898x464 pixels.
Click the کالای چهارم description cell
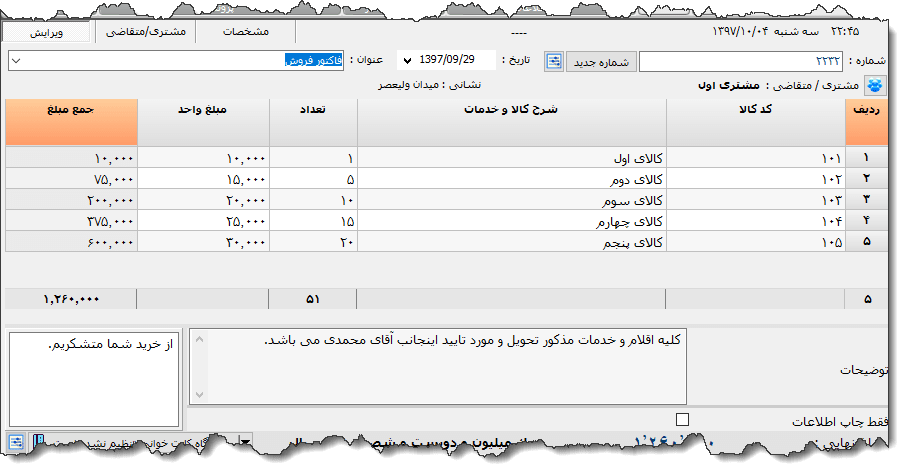click(512, 221)
